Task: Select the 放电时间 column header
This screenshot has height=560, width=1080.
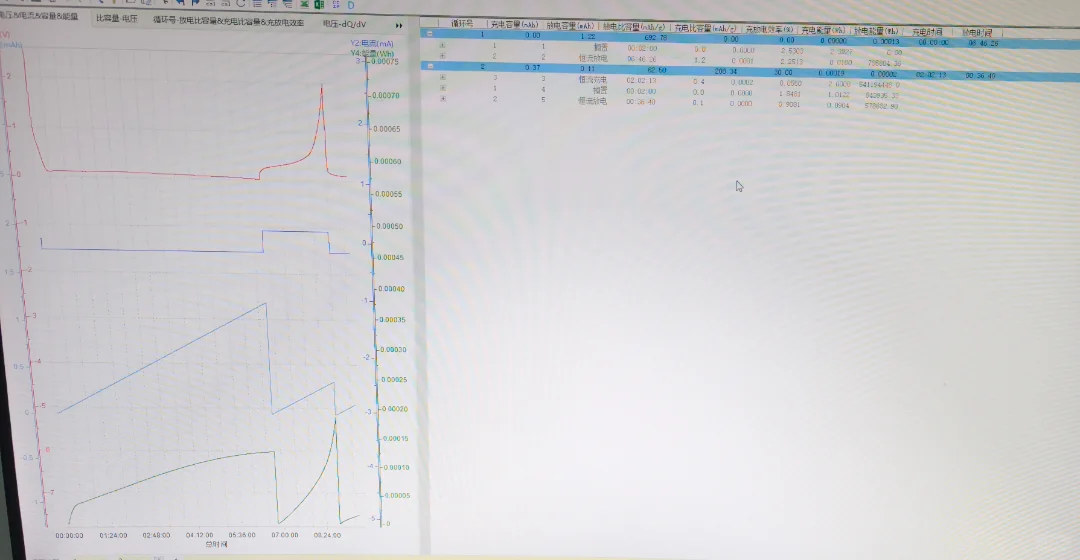Action: point(977,32)
